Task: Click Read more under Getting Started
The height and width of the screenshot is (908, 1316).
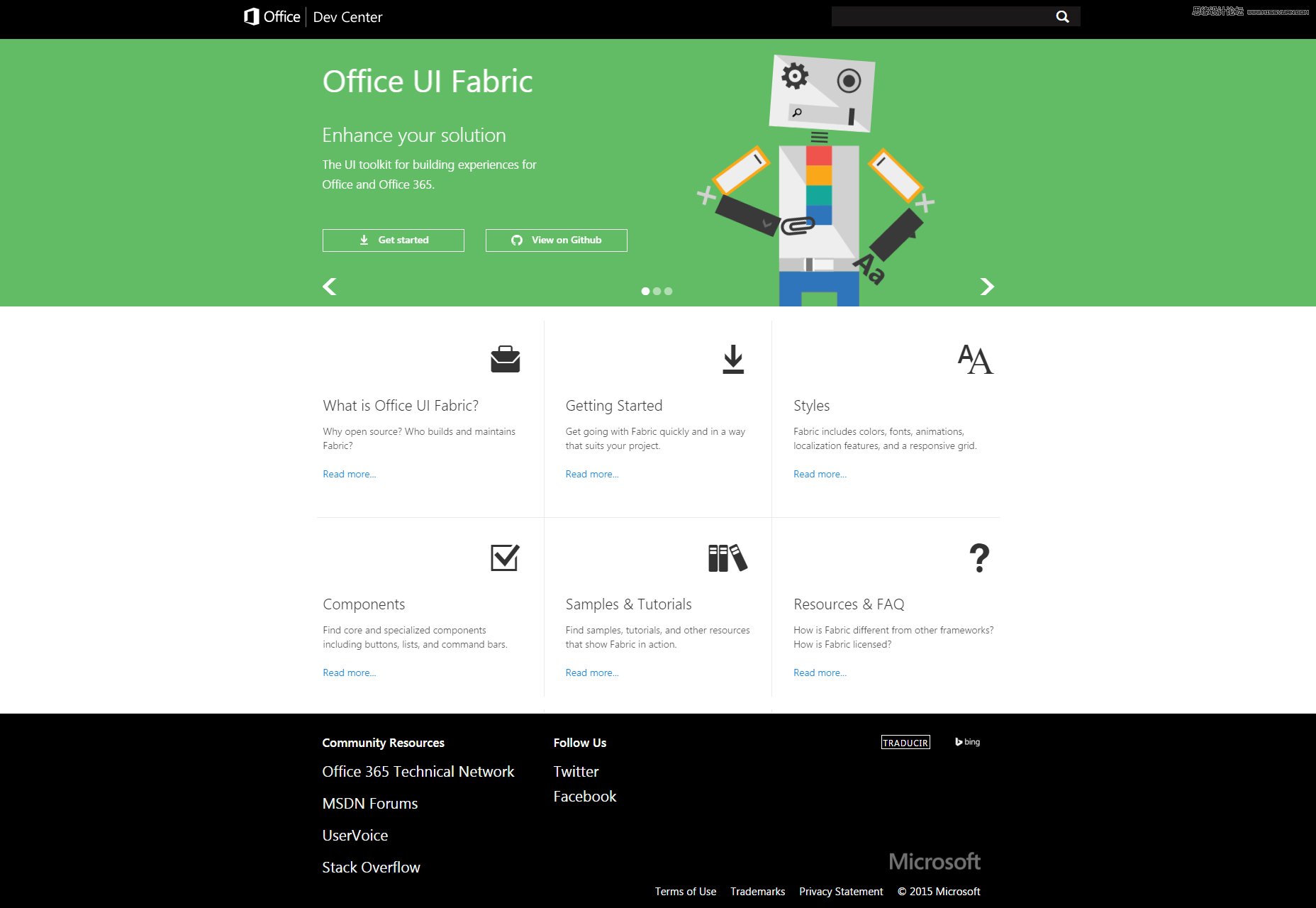Action: (x=592, y=474)
